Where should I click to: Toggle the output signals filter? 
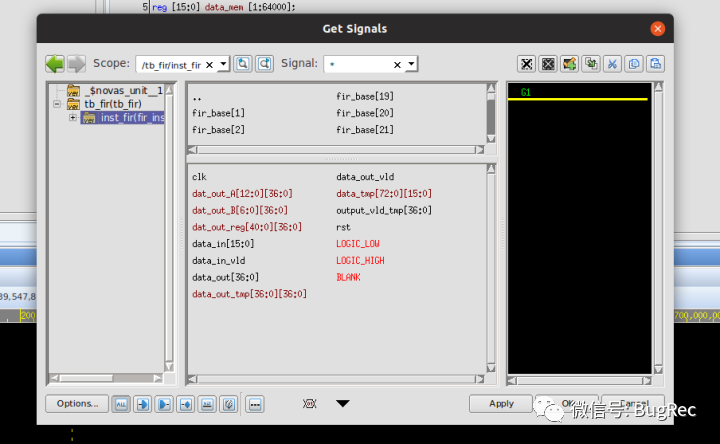click(x=164, y=405)
